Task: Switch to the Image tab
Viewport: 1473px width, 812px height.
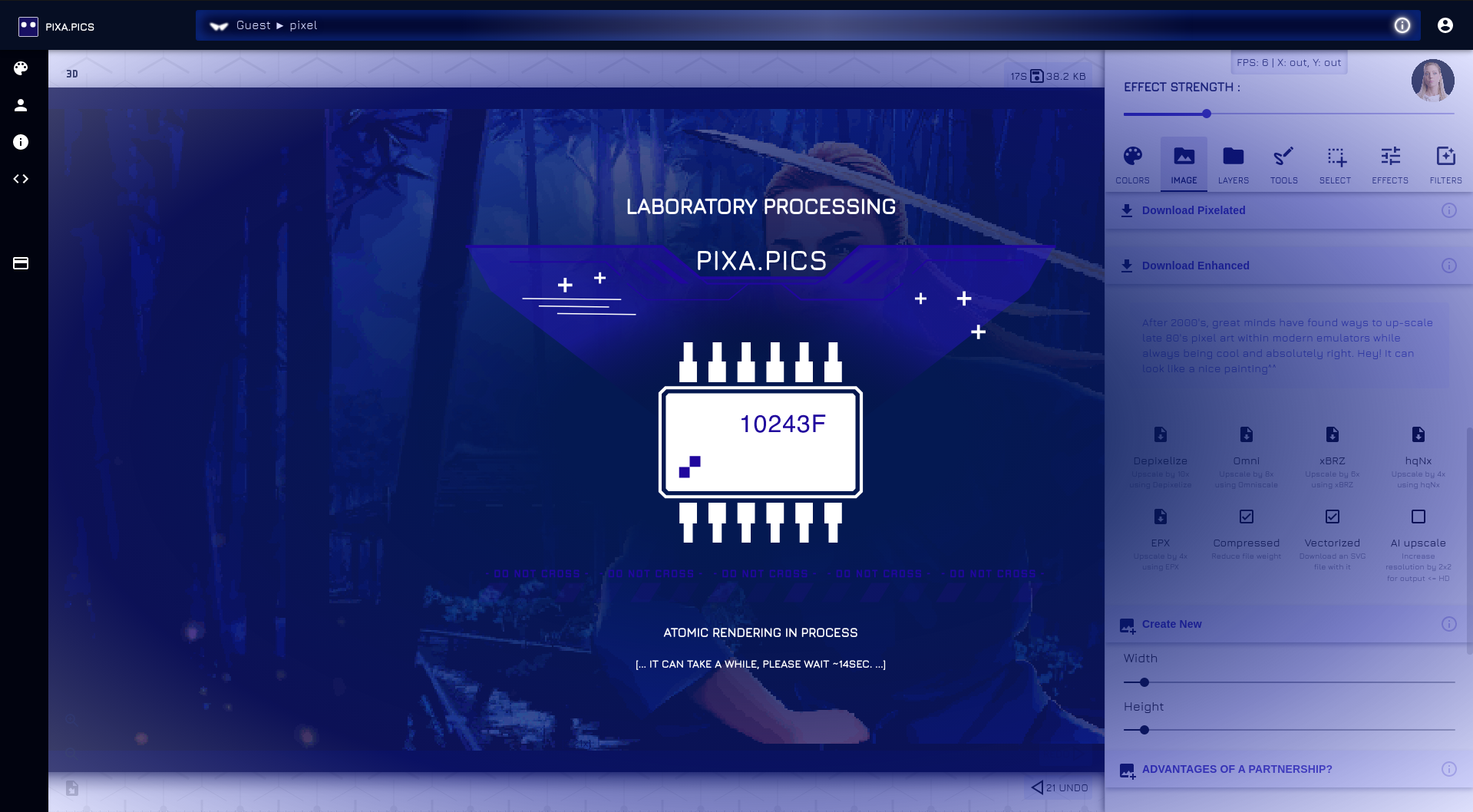Action: coord(1184,164)
